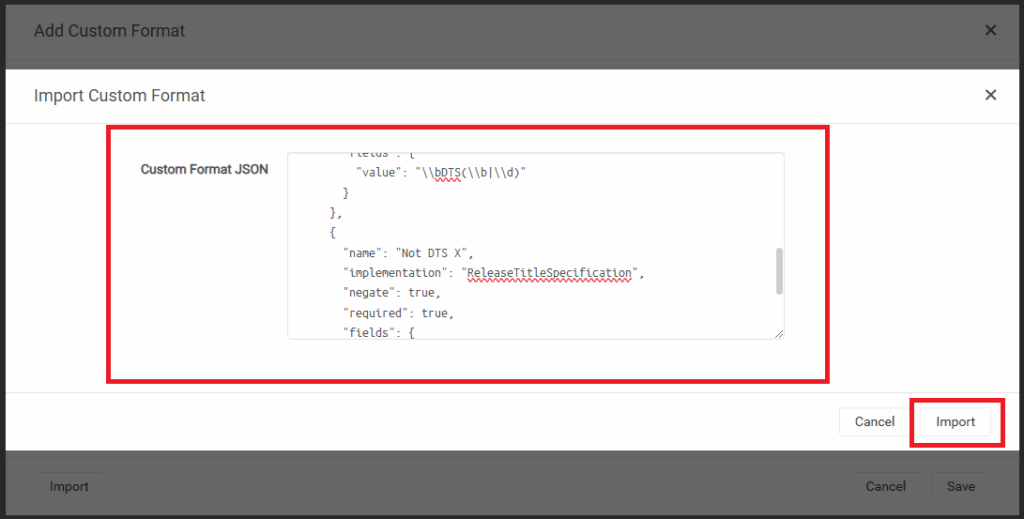1024x519 pixels.
Task: Click the dimmed Import button at bottom-left
Action: click(x=69, y=486)
